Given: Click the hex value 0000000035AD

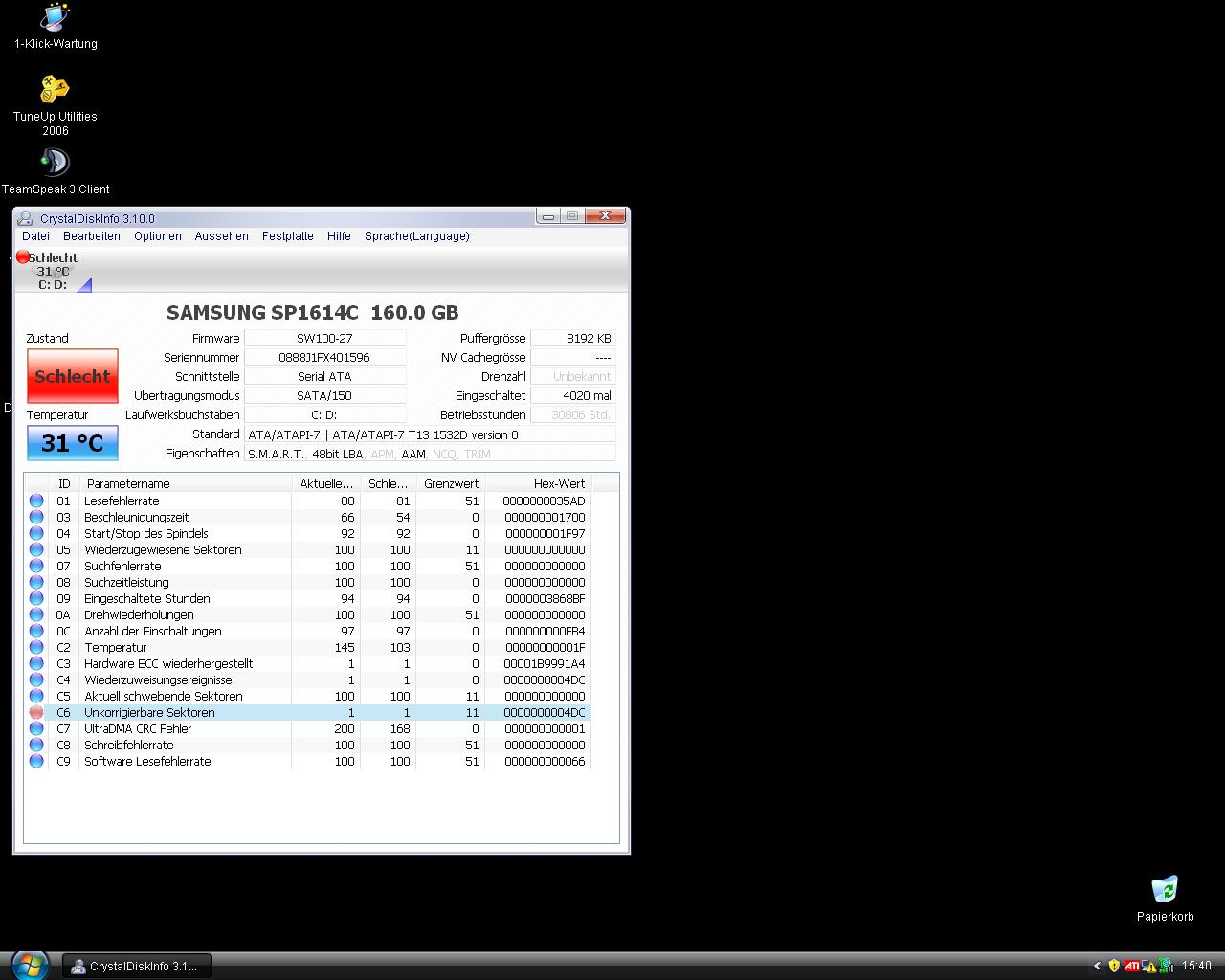Looking at the screenshot, I should click(544, 501).
